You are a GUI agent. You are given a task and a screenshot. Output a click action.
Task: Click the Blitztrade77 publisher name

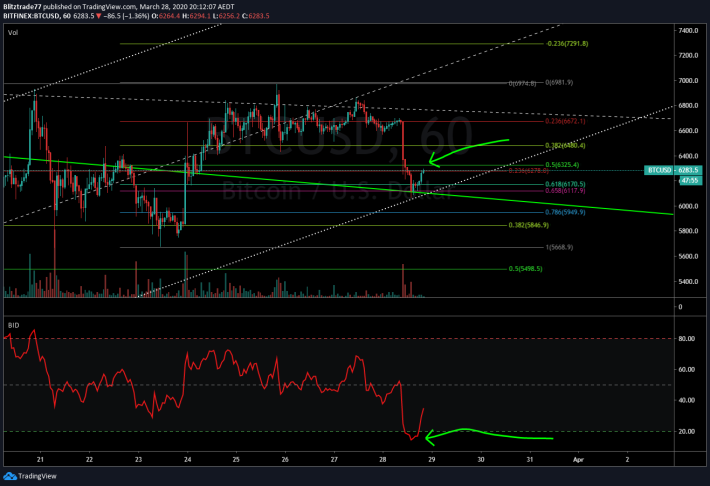coord(22,7)
